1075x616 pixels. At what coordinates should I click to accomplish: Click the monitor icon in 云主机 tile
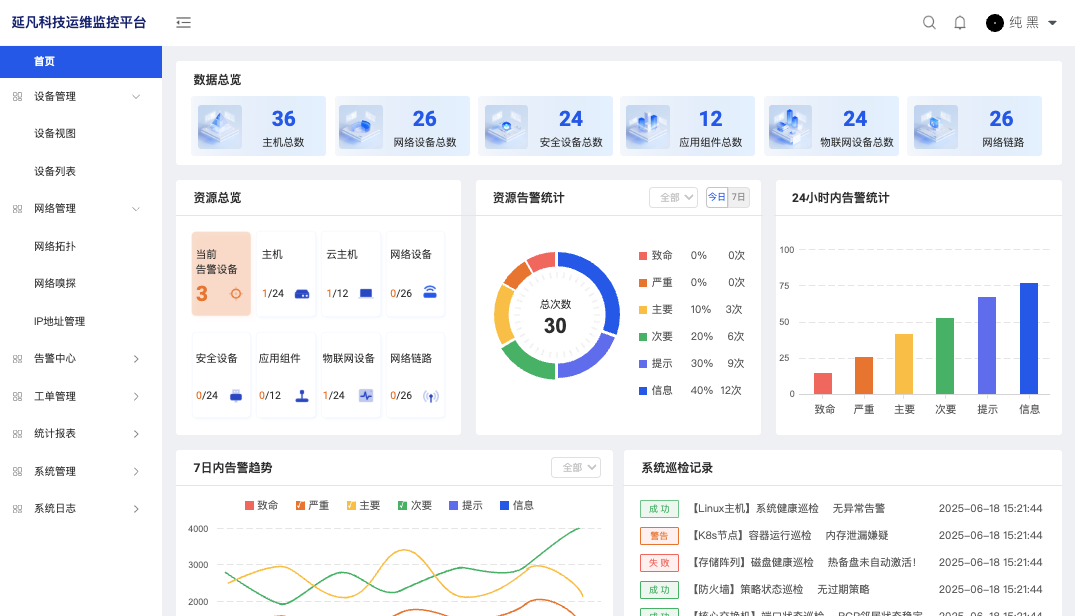coord(366,293)
